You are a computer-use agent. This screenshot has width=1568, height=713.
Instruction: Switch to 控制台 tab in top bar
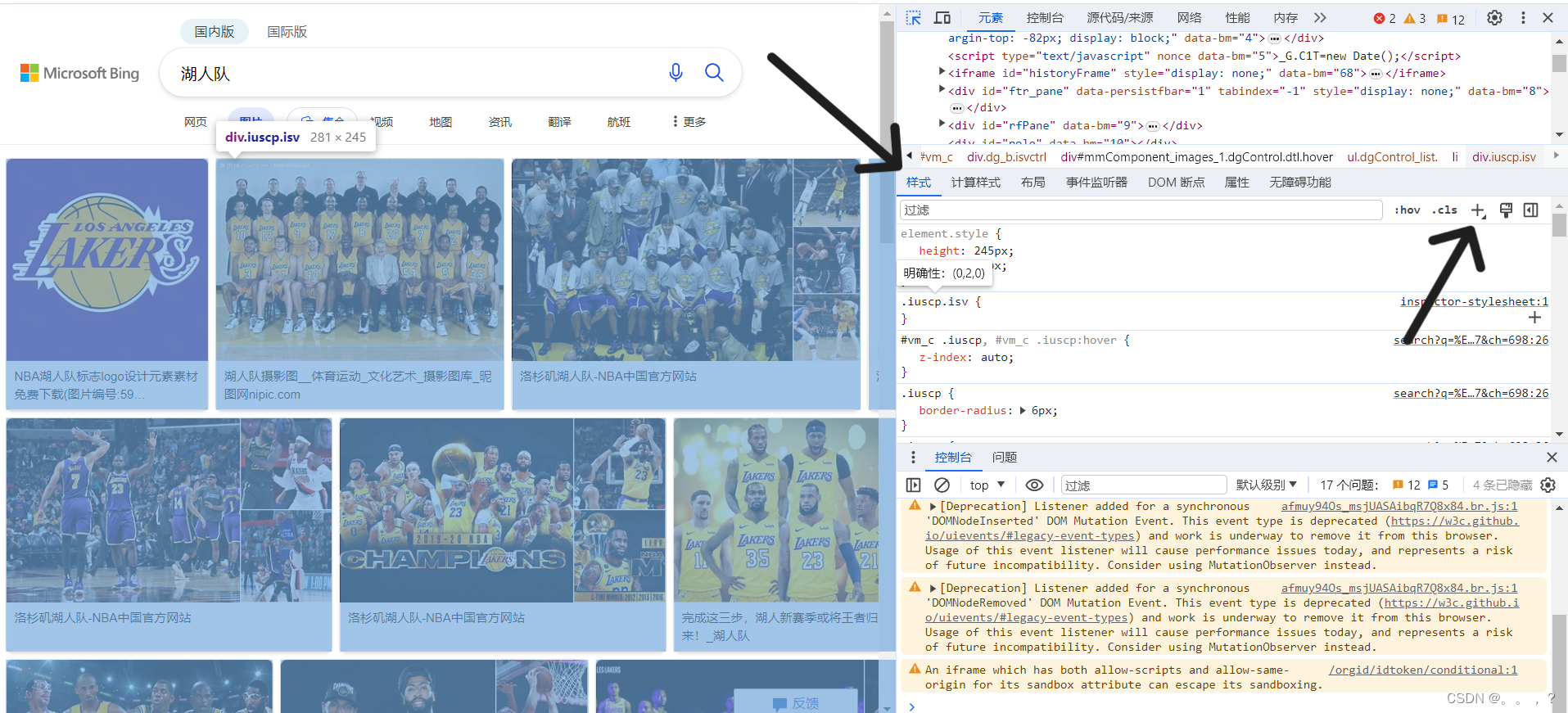pyautogui.click(x=1045, y=18)
